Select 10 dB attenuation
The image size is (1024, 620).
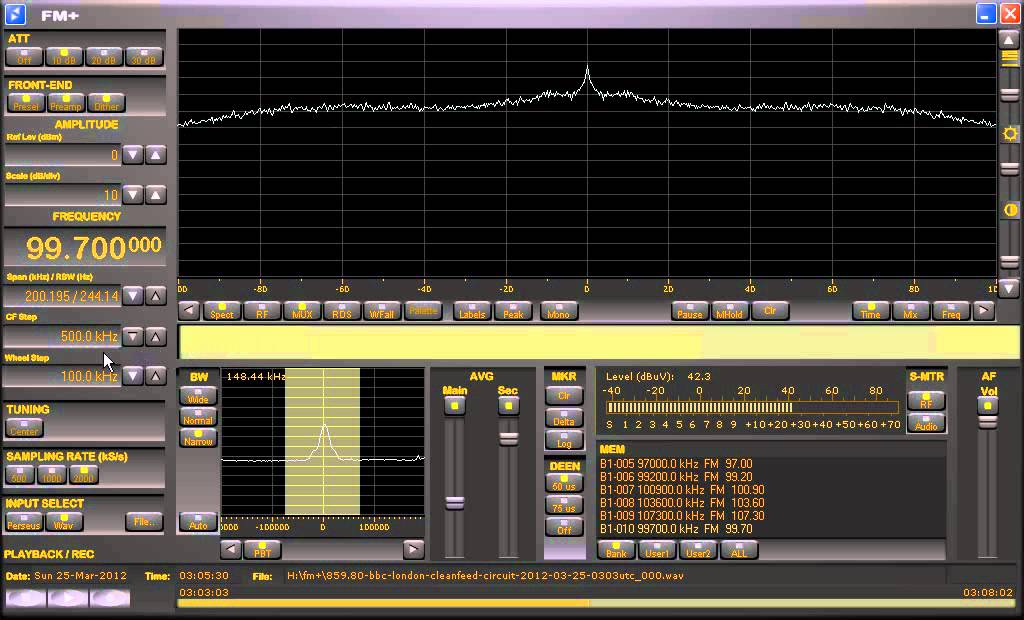(x=64, y=57)
